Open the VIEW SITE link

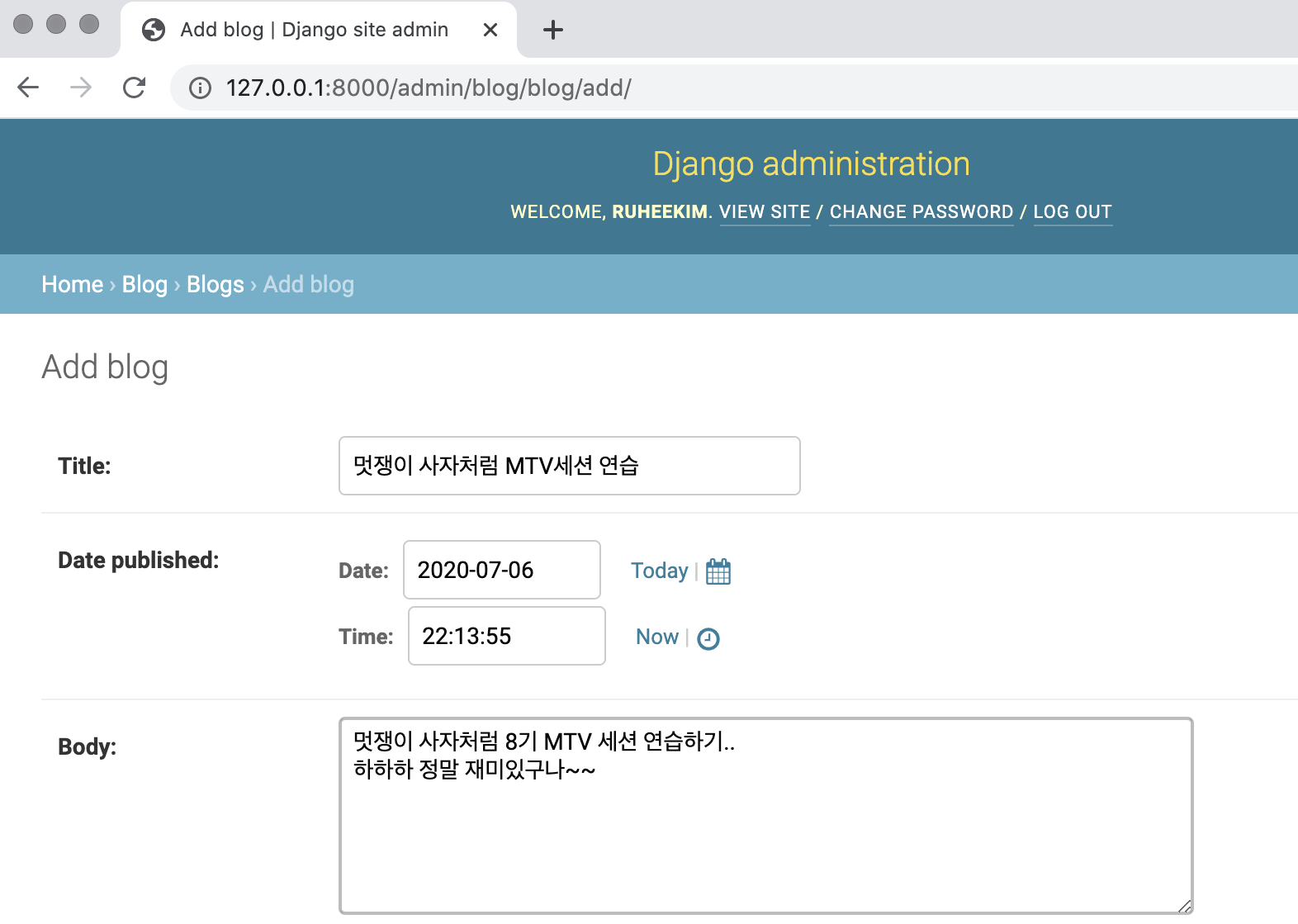pyautogui.click(x=765, y=212)
